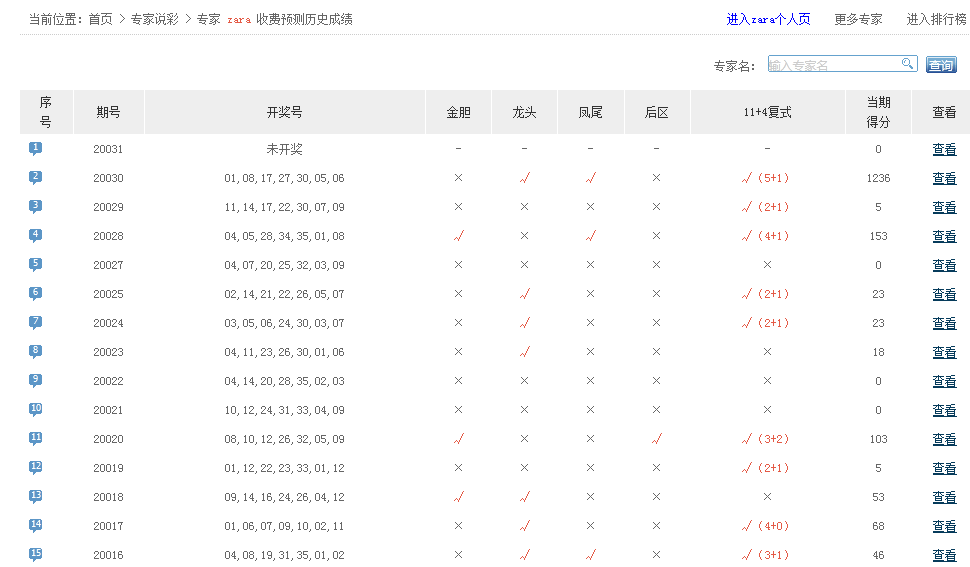
Task: Click the magnifier icon in search box
Action: [x=907, y=64]
